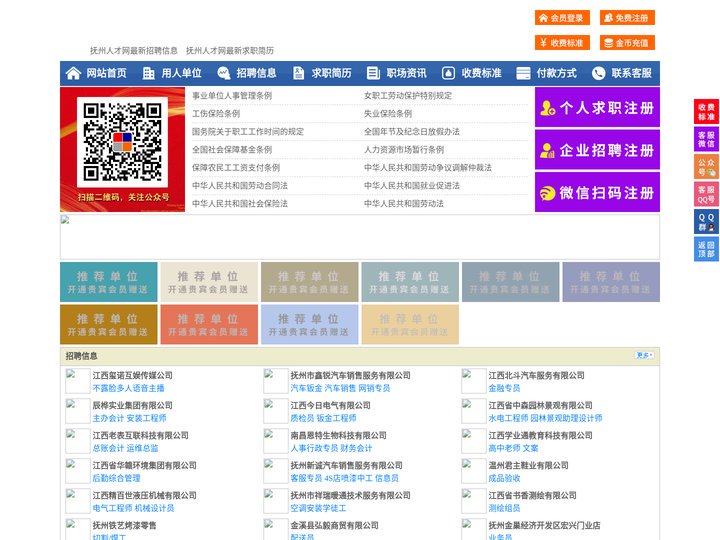
Task: Open company 江西学业通教育科技有限公司
Action: point(540,435)
